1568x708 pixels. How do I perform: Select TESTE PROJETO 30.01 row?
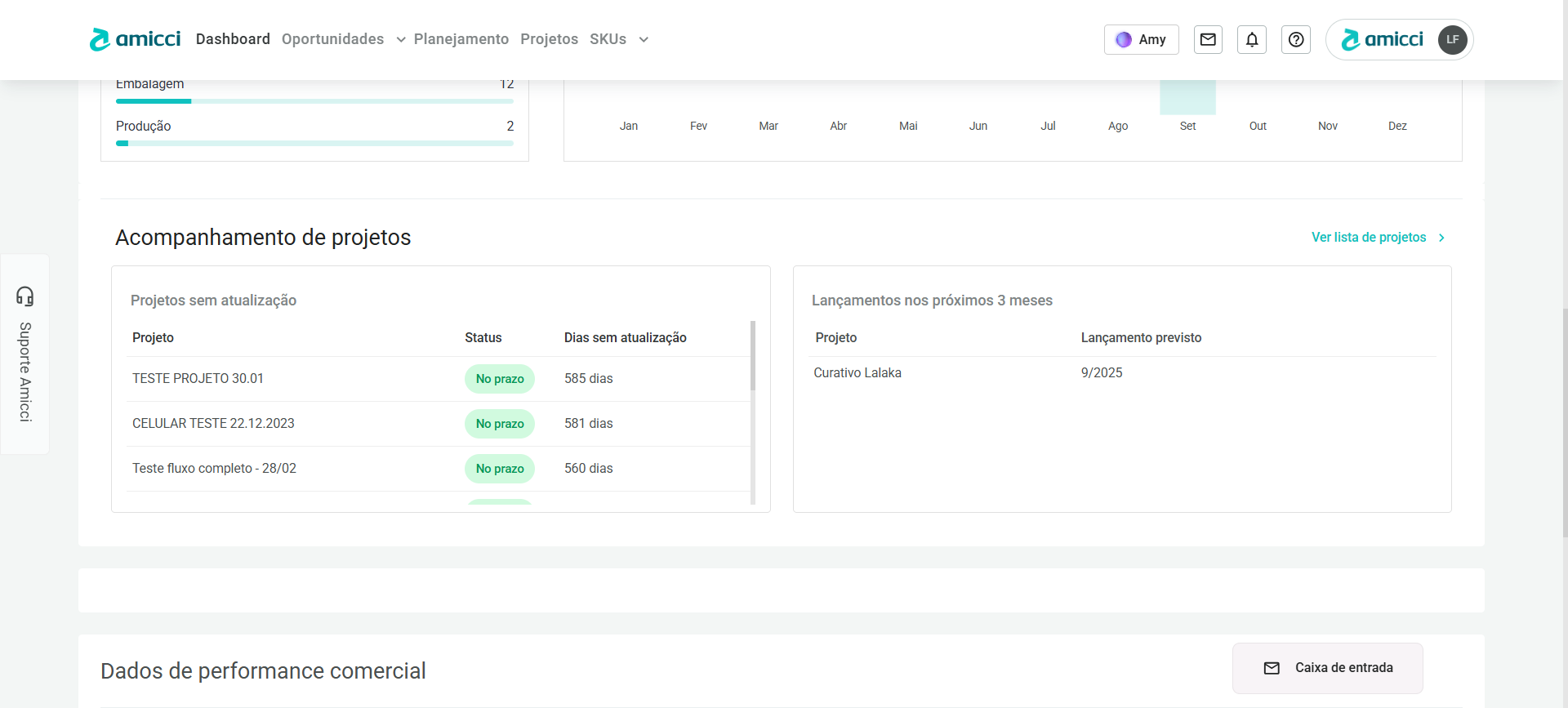(x=198, y=379)
